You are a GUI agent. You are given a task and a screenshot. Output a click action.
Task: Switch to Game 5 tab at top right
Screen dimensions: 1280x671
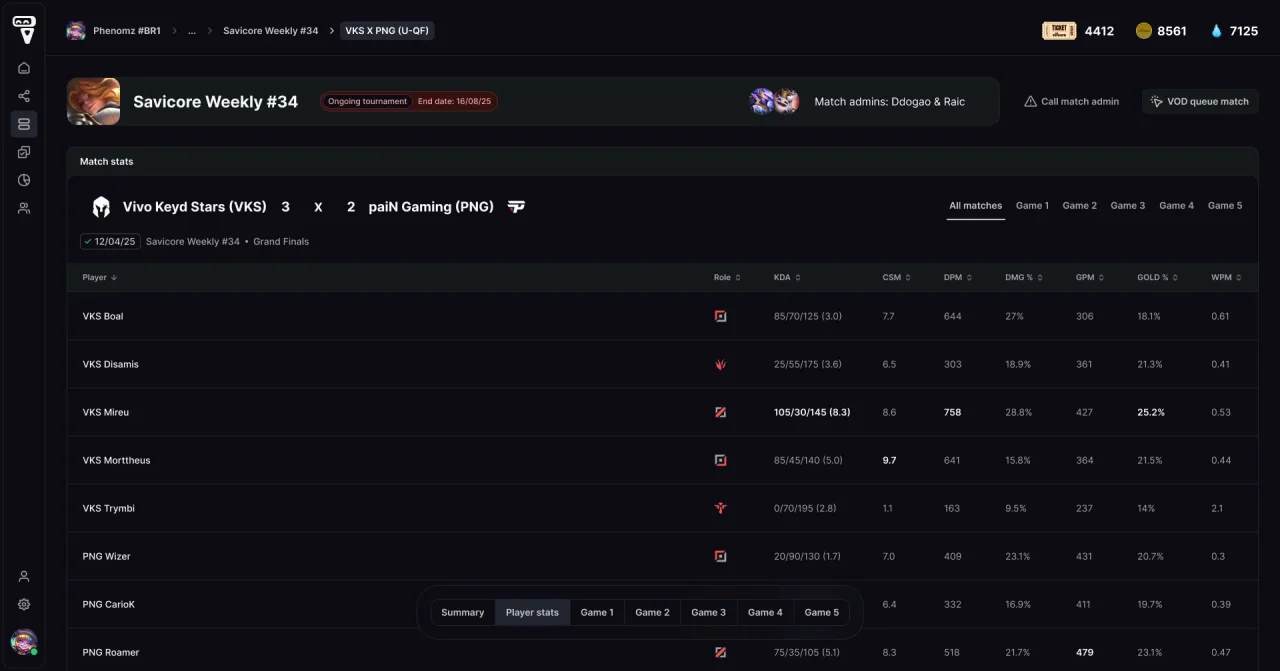pyautogui.click(x=1225, y=205)
